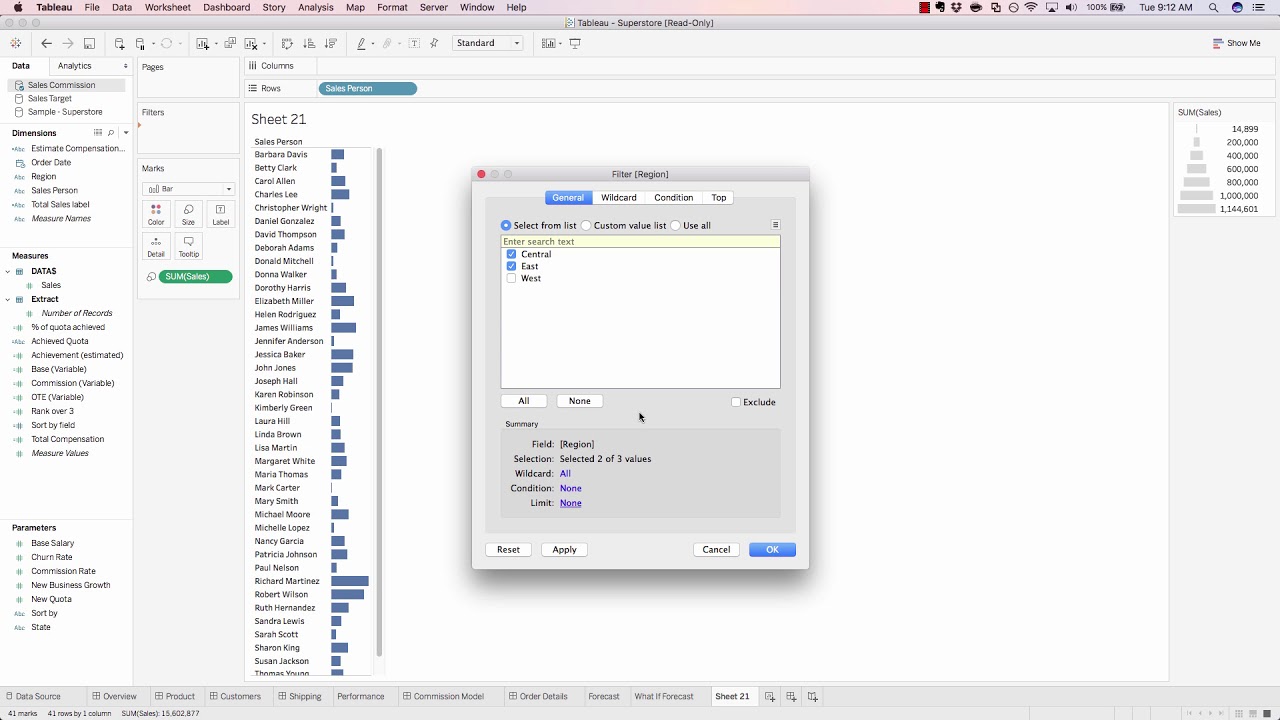
Task: Click New Worksheet icon beside Sheet 21 tab
Action: click(x=770, y=696)
